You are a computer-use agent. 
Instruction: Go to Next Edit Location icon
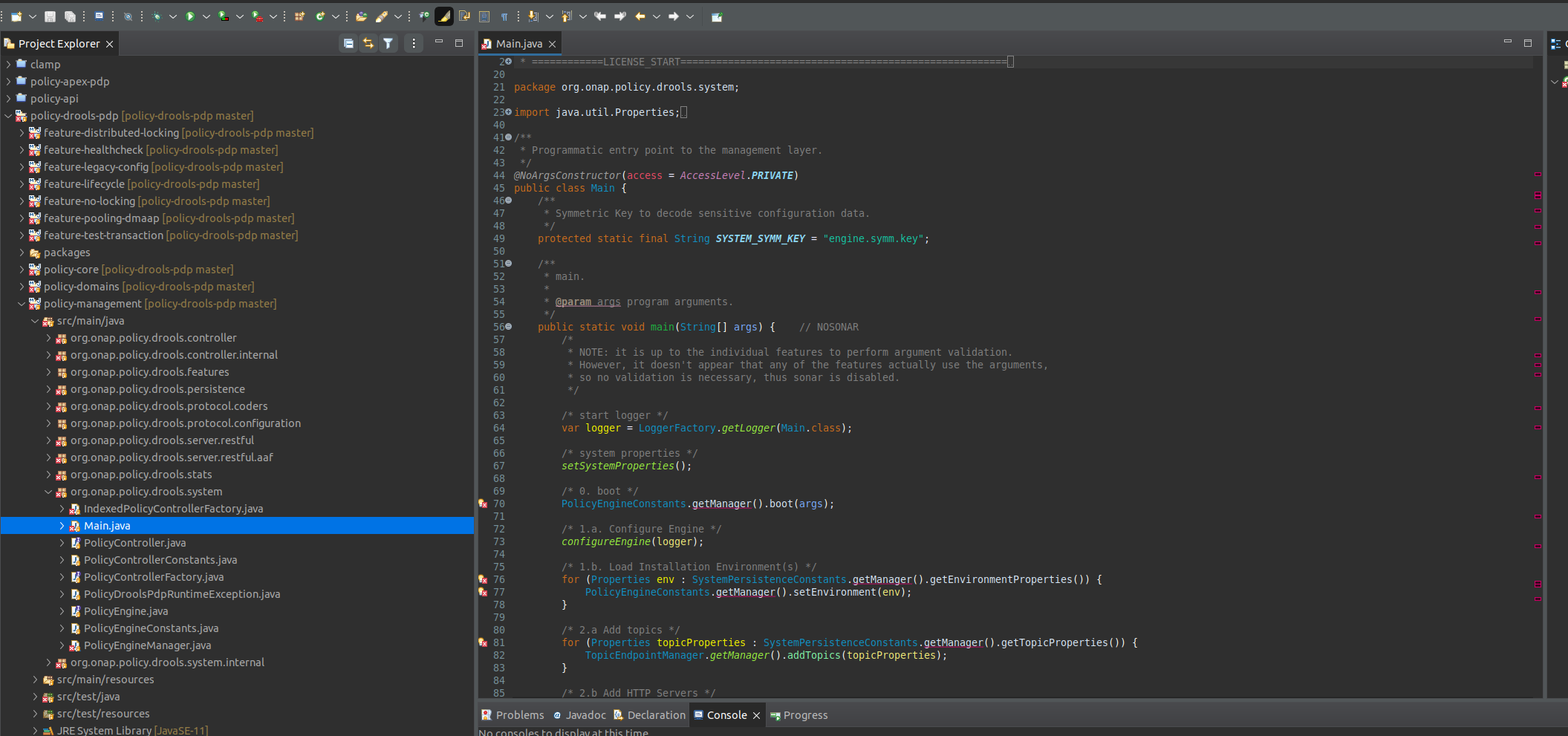click(620, 16)
